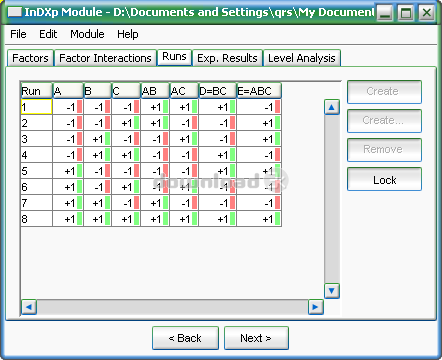This screenshot has width=442, height=360.
Task: Toggle factor A level cell in run 1
Action: [x=68, y=107]
